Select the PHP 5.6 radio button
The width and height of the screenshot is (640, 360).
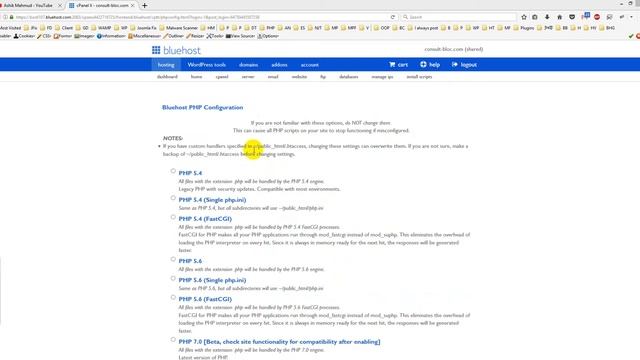173,259
